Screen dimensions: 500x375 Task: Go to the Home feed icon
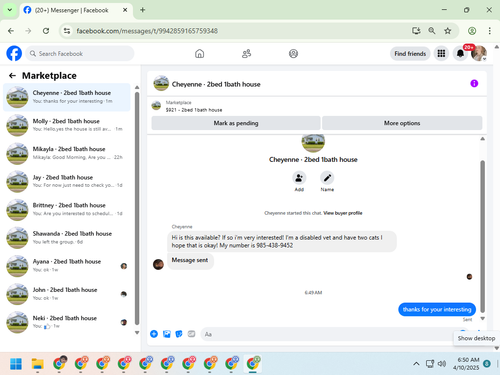(199, 53)
